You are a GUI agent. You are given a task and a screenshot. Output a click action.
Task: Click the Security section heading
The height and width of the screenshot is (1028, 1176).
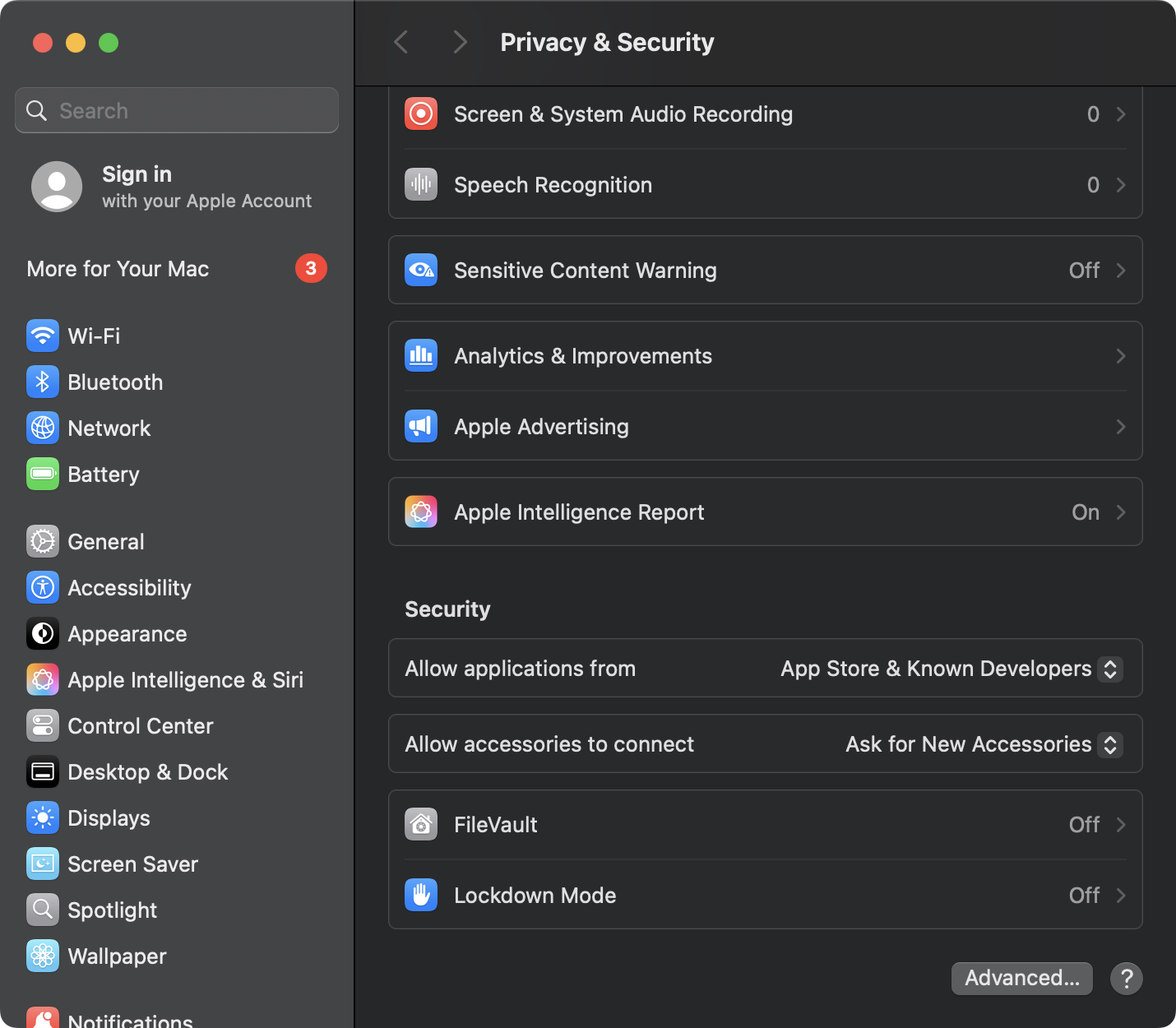click(447, 609)
